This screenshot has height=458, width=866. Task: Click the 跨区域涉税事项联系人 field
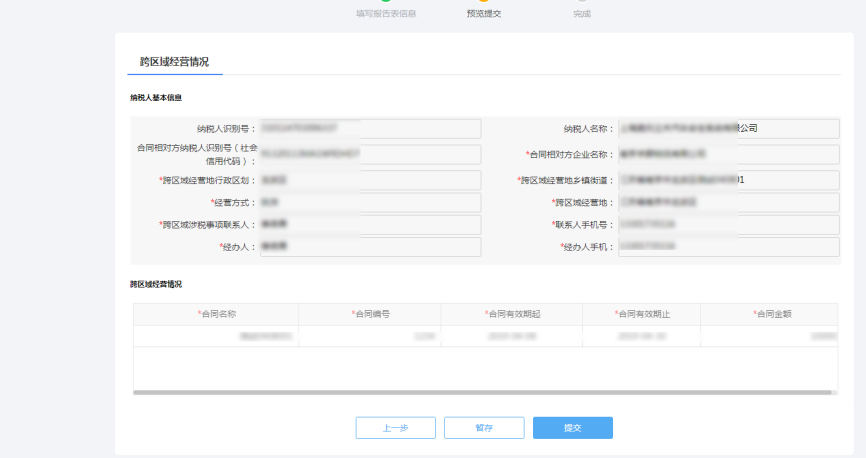[370, 225]
